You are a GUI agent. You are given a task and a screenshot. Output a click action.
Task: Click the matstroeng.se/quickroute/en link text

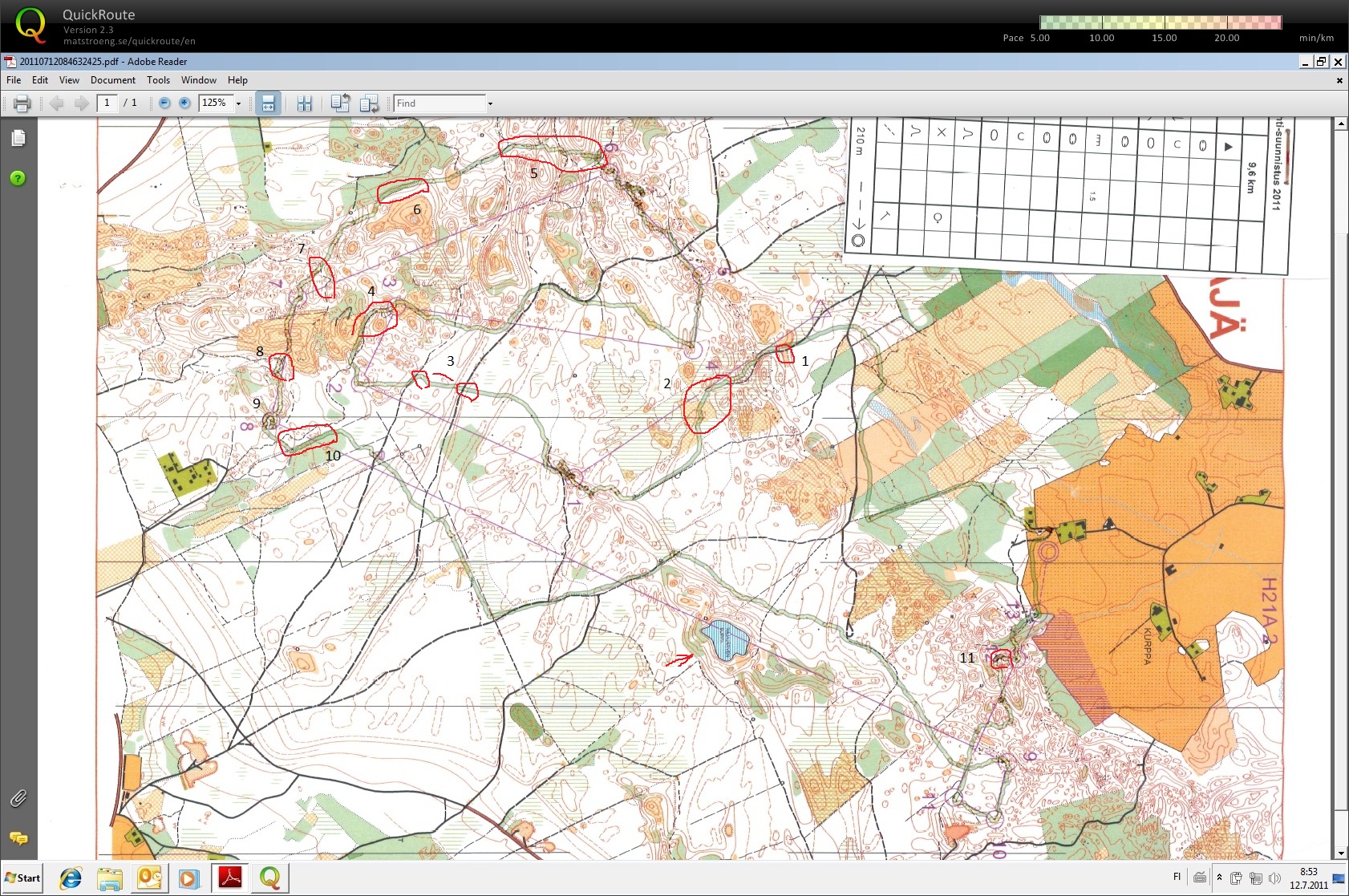pos(129,41)
